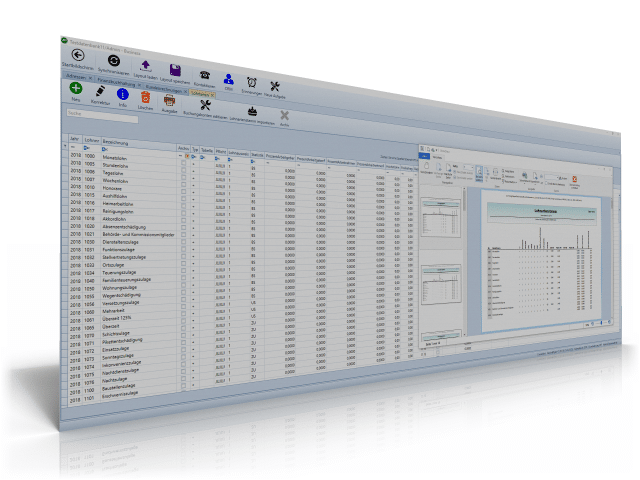Click in the Suche search field
Image resolution: width=640 pixels, height=480 pixels.
(102, 116)
